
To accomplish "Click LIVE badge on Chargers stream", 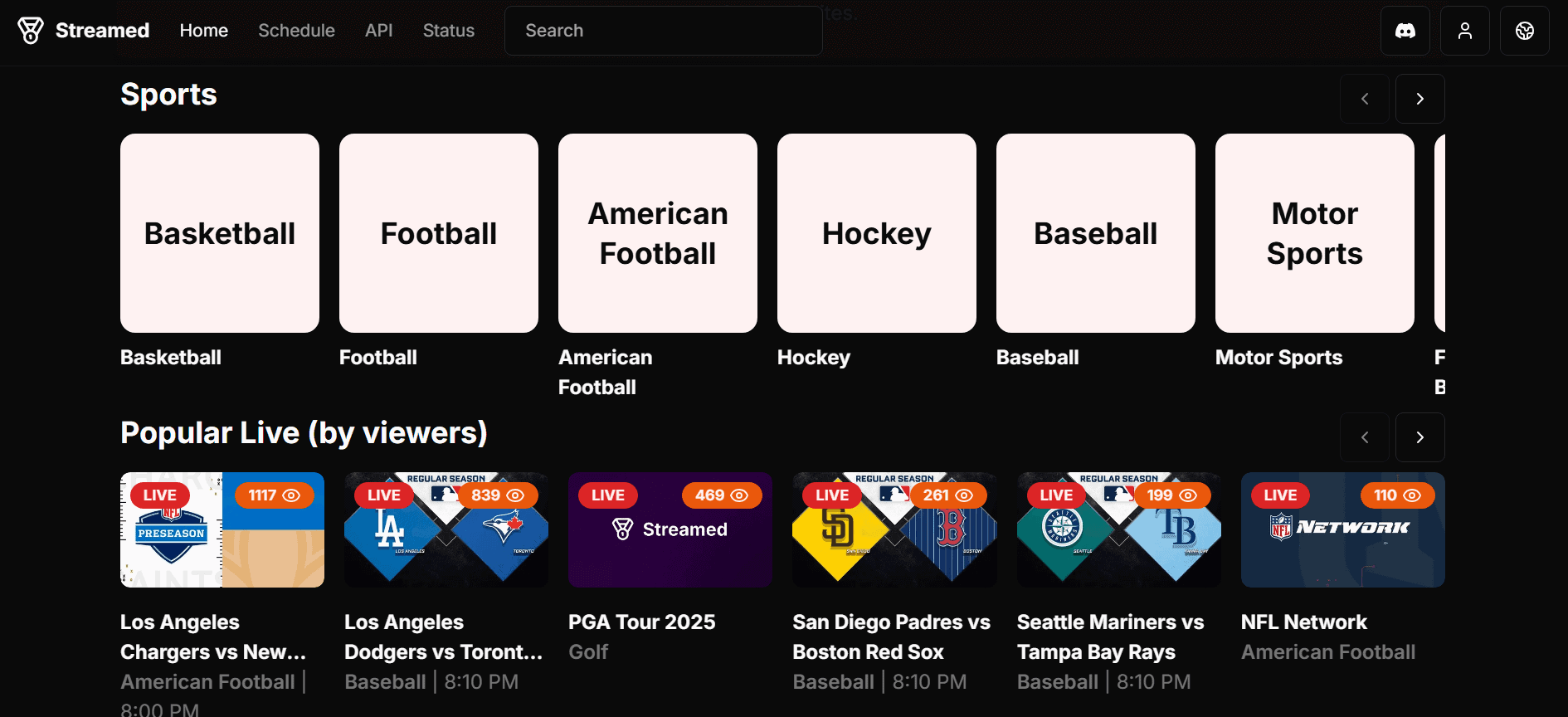I will pos(160,495).
